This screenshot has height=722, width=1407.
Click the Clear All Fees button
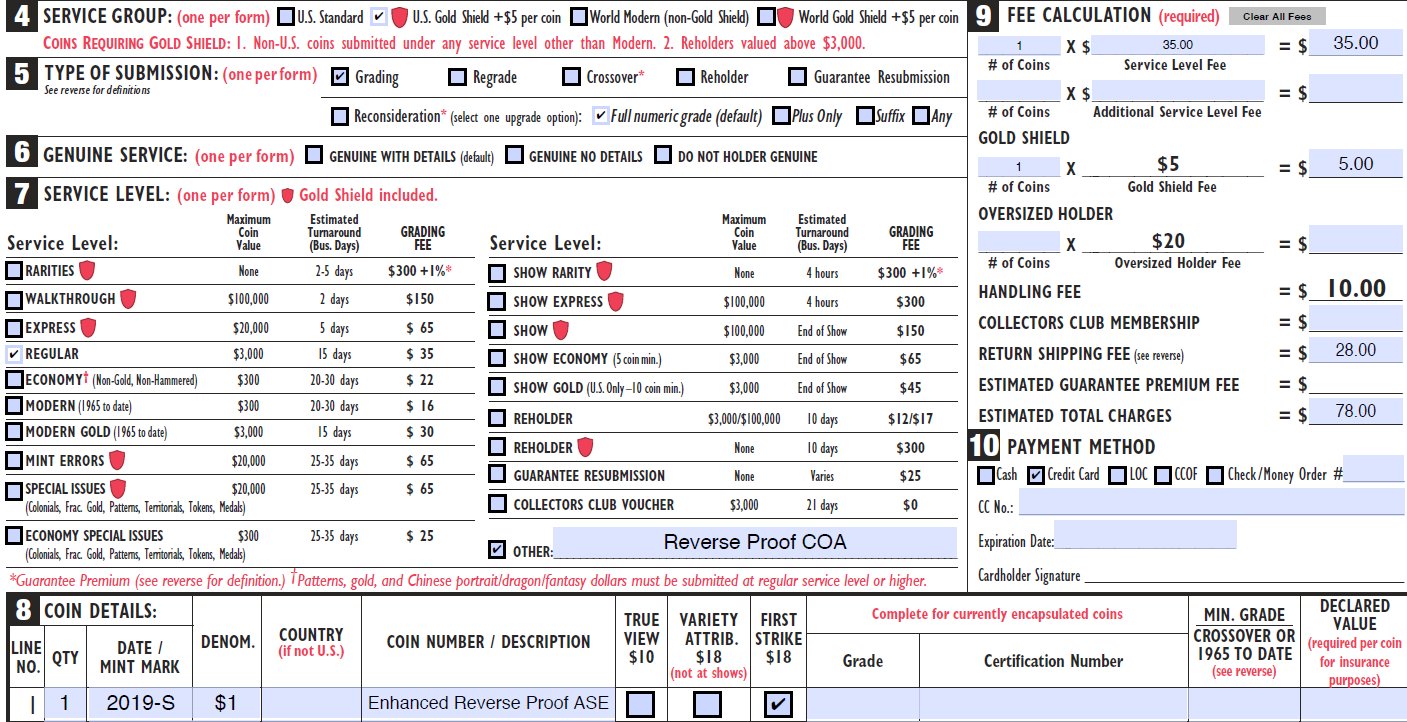(x=1277, y=16)
